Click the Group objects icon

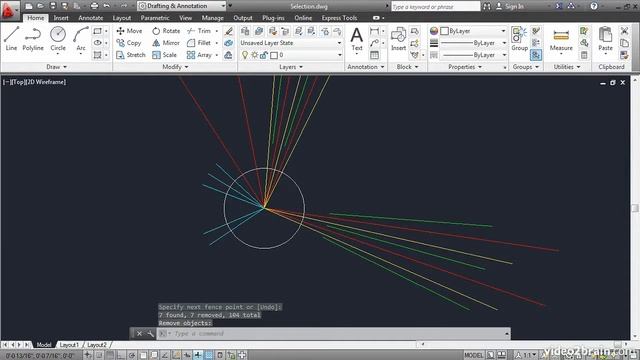(x=519, y=39)
